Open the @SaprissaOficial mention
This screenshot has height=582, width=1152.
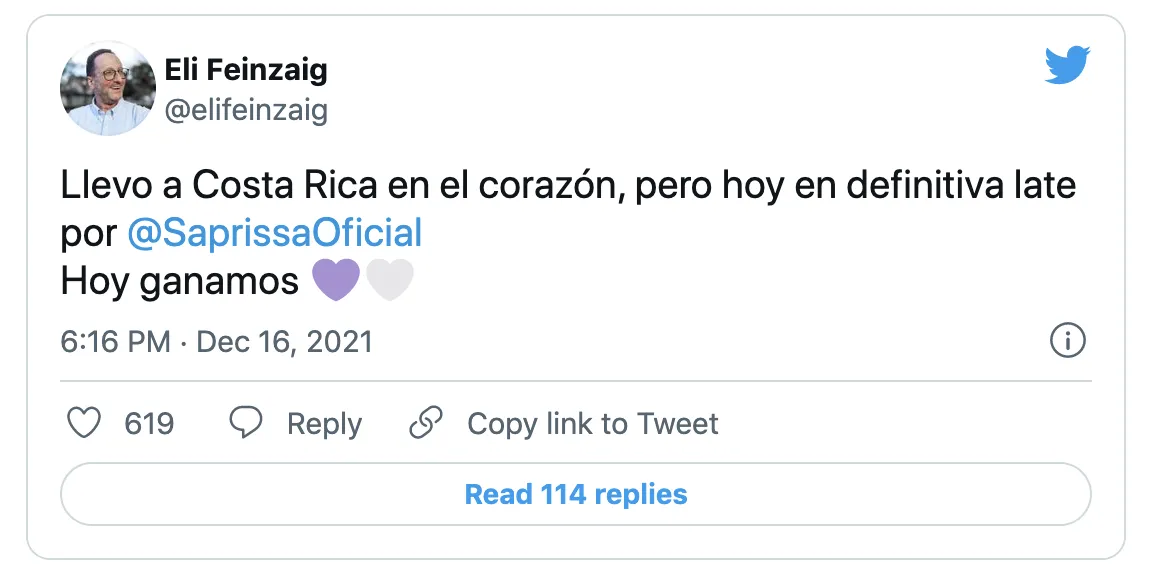[x=275, y=233]
